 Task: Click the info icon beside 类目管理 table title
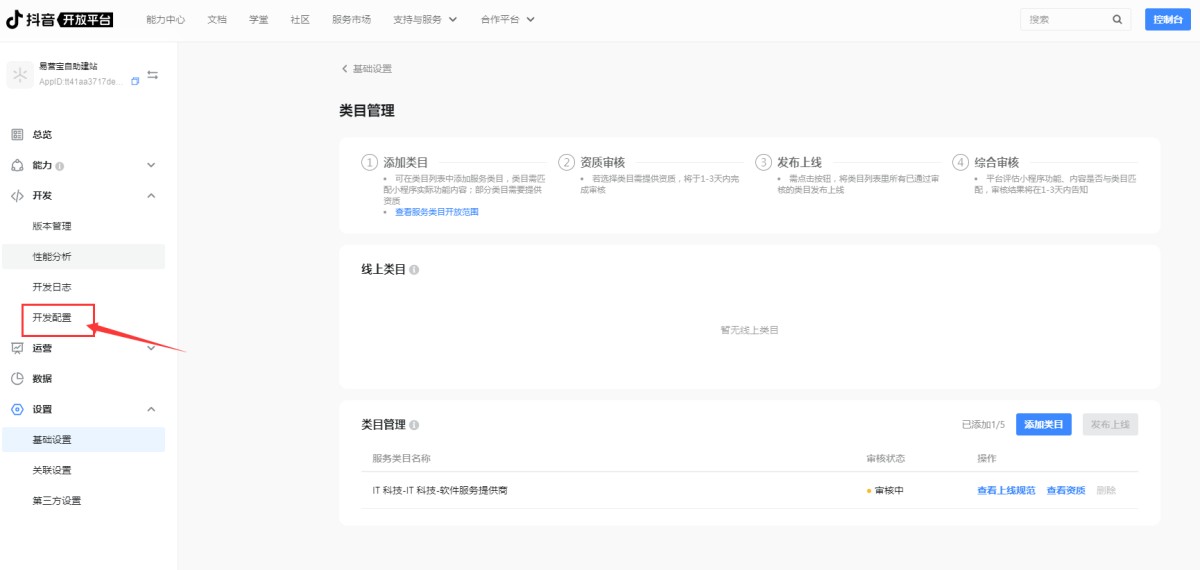pyautogui.click(x=414, y=425)
